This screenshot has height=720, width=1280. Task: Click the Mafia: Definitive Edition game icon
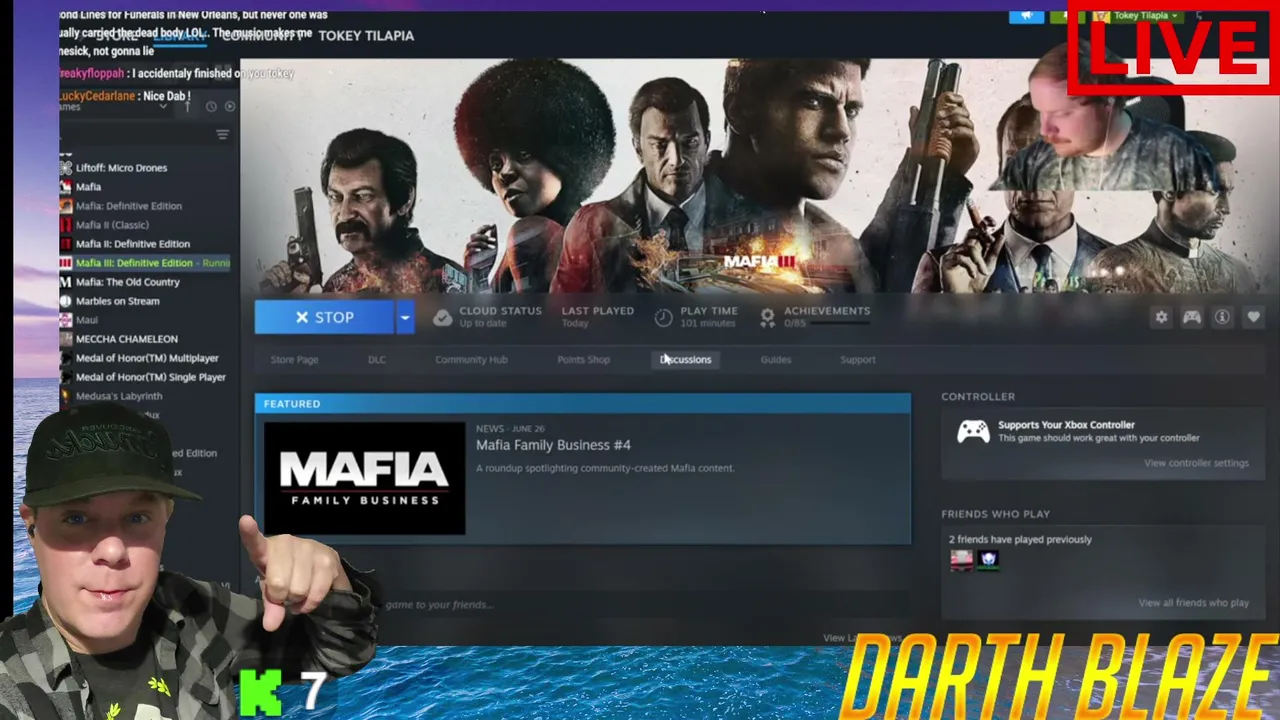point(66,206)
